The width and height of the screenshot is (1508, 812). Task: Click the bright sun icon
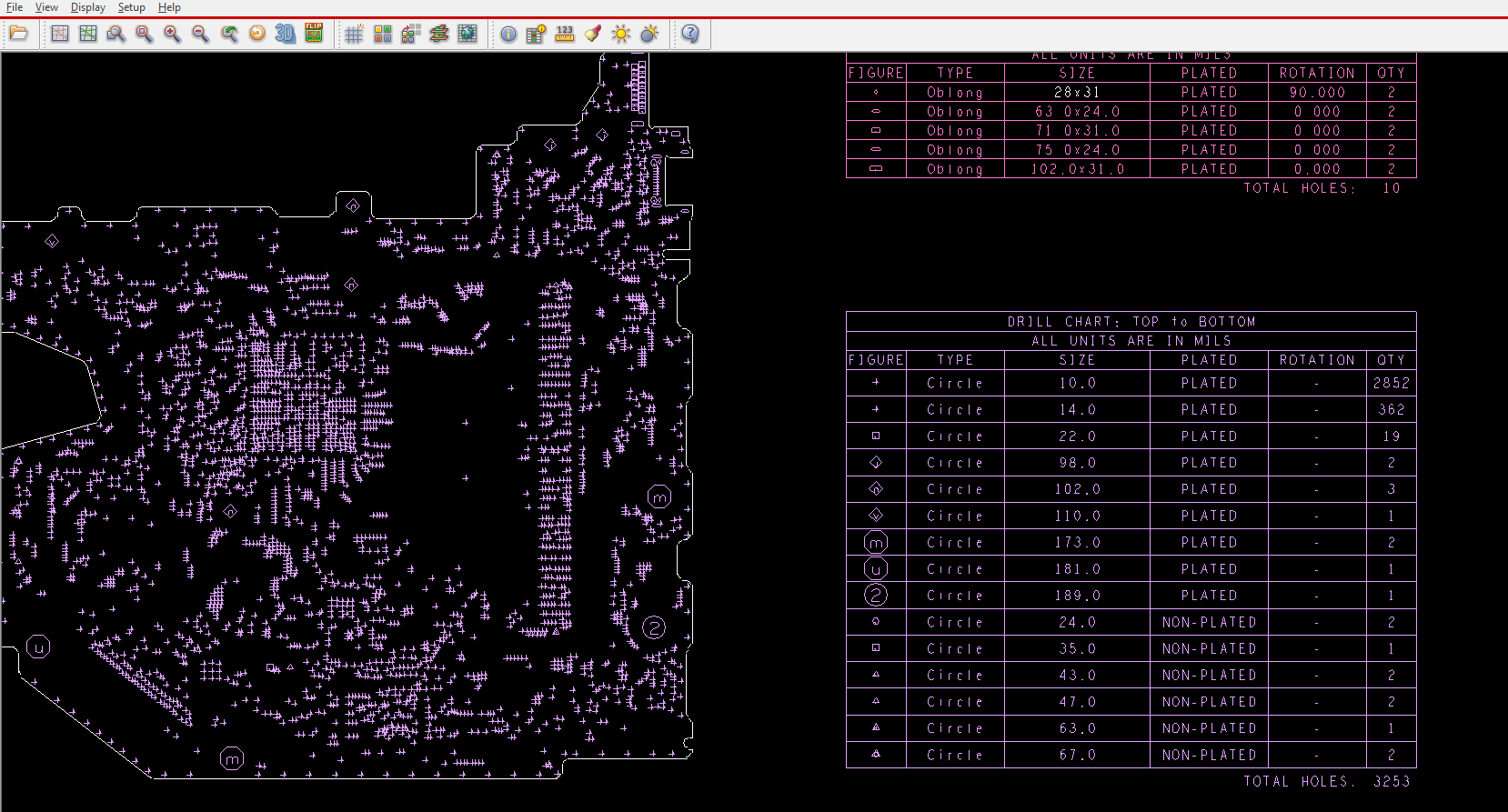pos(621,35)
